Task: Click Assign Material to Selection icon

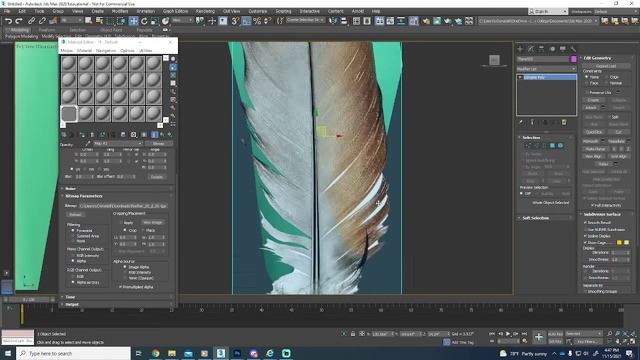Action: (x=82, y=135)
